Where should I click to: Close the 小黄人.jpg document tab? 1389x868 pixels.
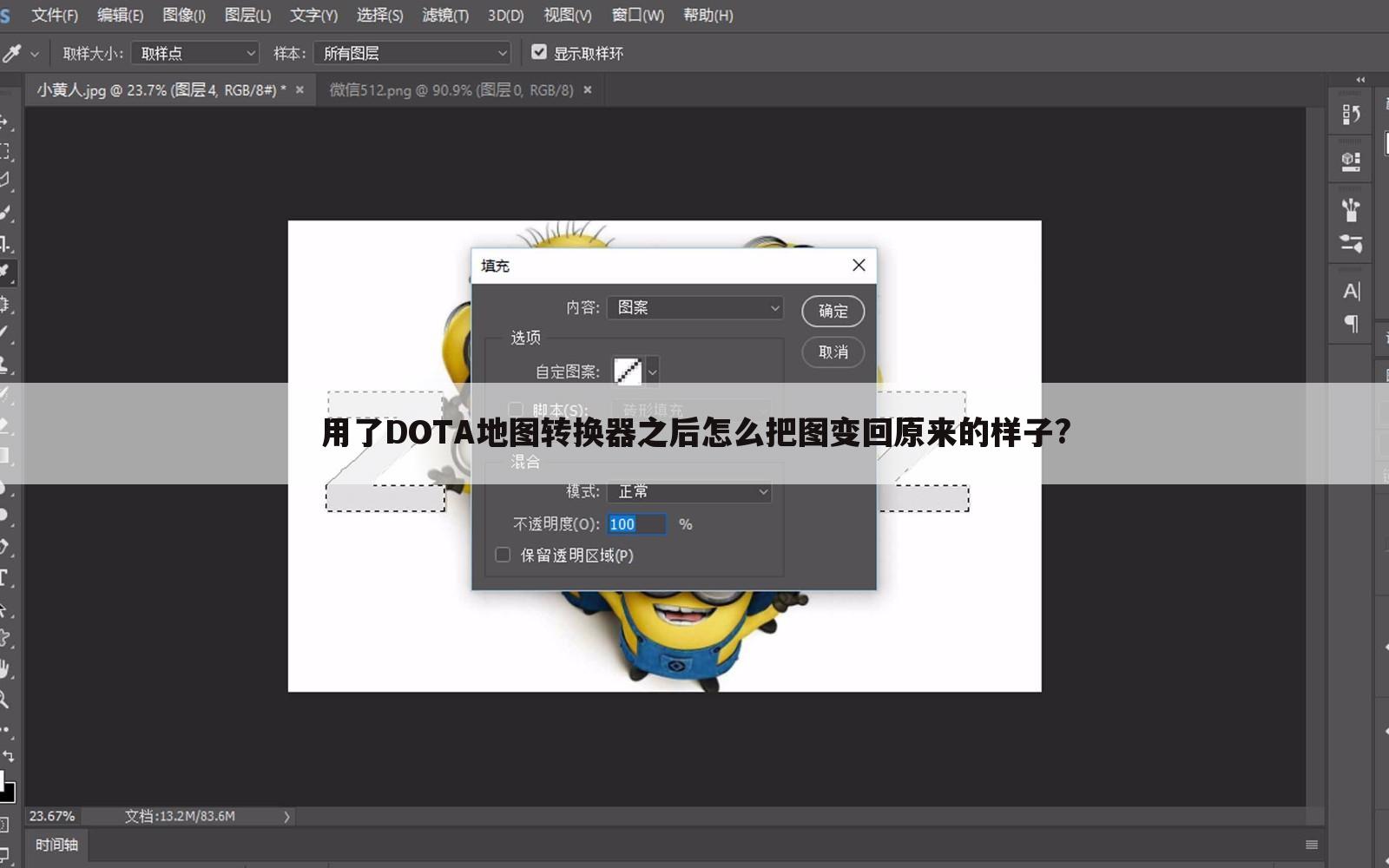(x=300, y=90)
